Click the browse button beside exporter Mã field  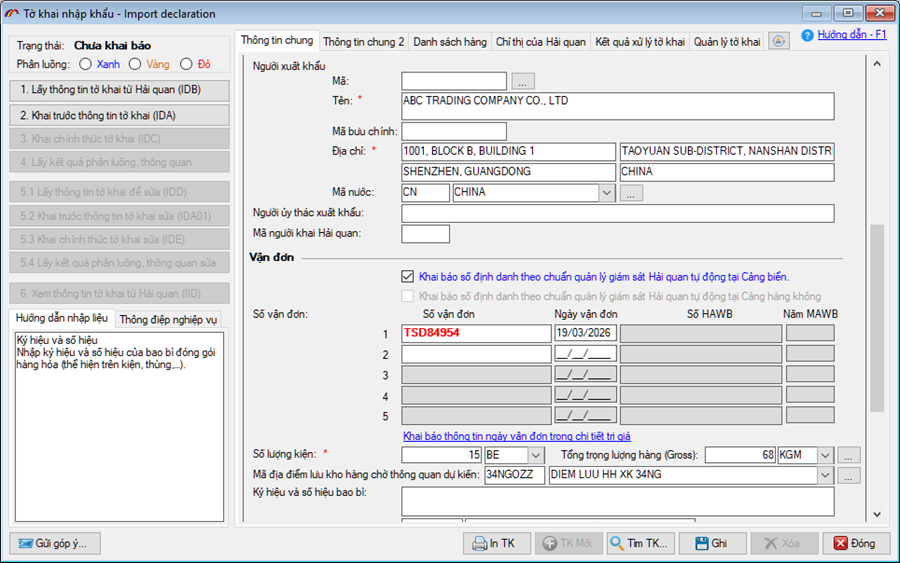[x=523, y=81]
